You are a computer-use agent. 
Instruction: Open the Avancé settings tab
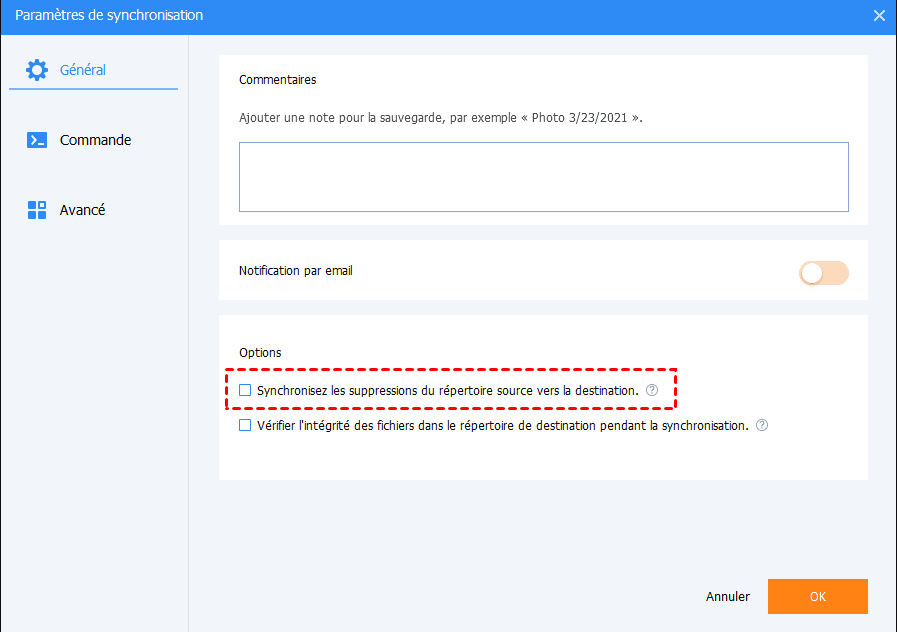tap(82, 210)
